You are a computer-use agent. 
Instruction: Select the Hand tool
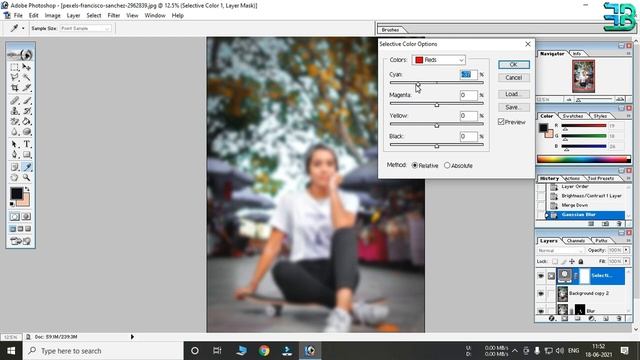click(15, 178)
